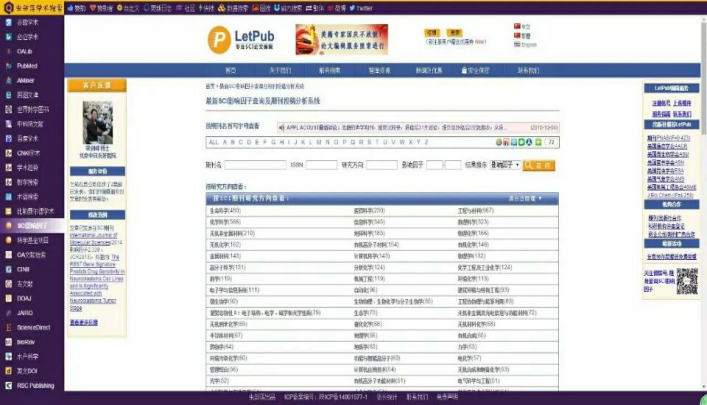Viewport: 707px width, 405px height.
Task: Filter journals by letter ALL
Action: (213, 142)
